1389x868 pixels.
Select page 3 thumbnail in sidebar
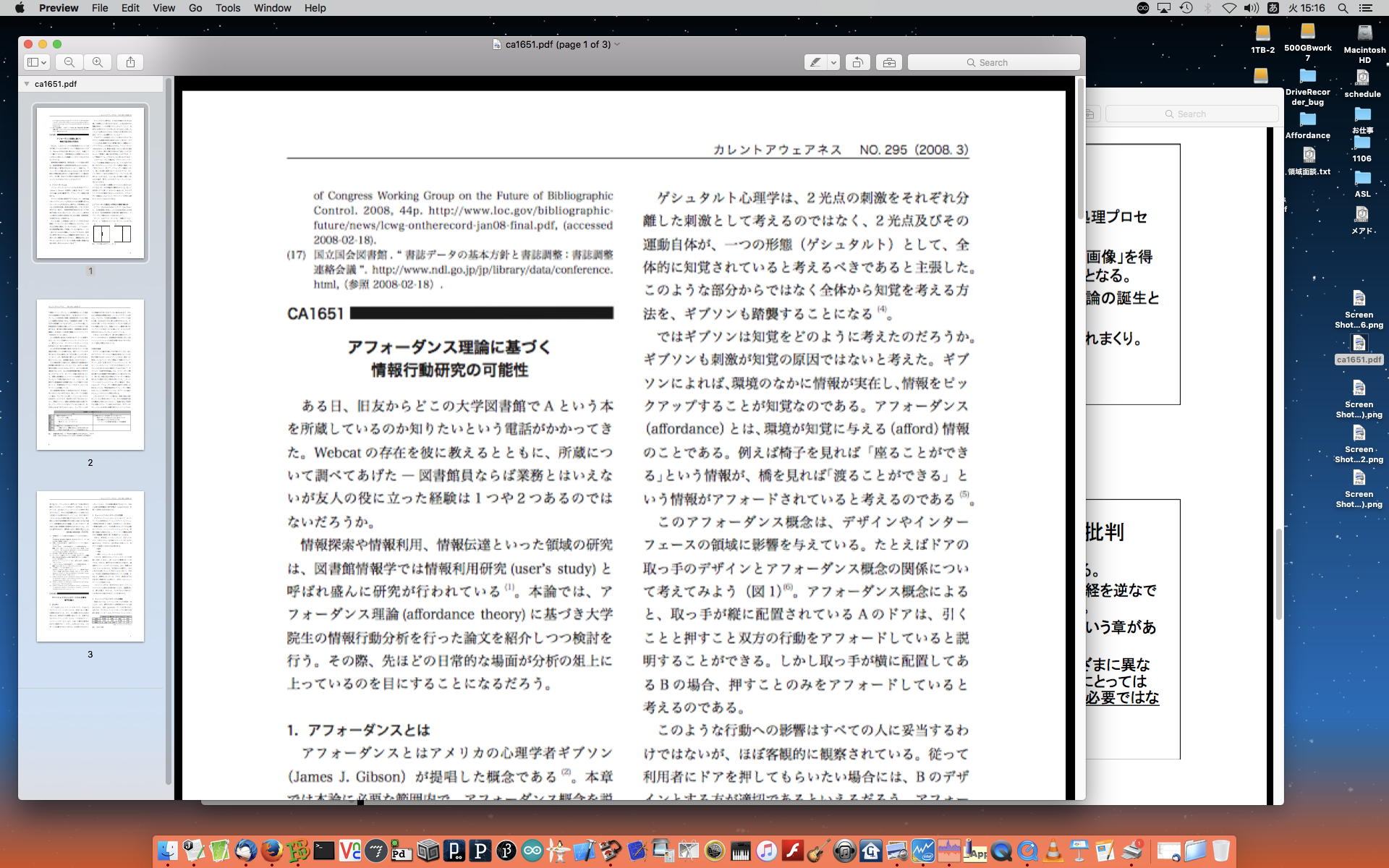pos(90,566)
